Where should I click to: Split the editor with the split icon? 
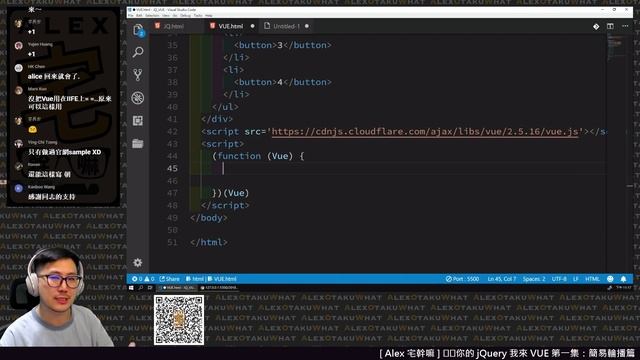pyautogui.click(x=610, y=26)
